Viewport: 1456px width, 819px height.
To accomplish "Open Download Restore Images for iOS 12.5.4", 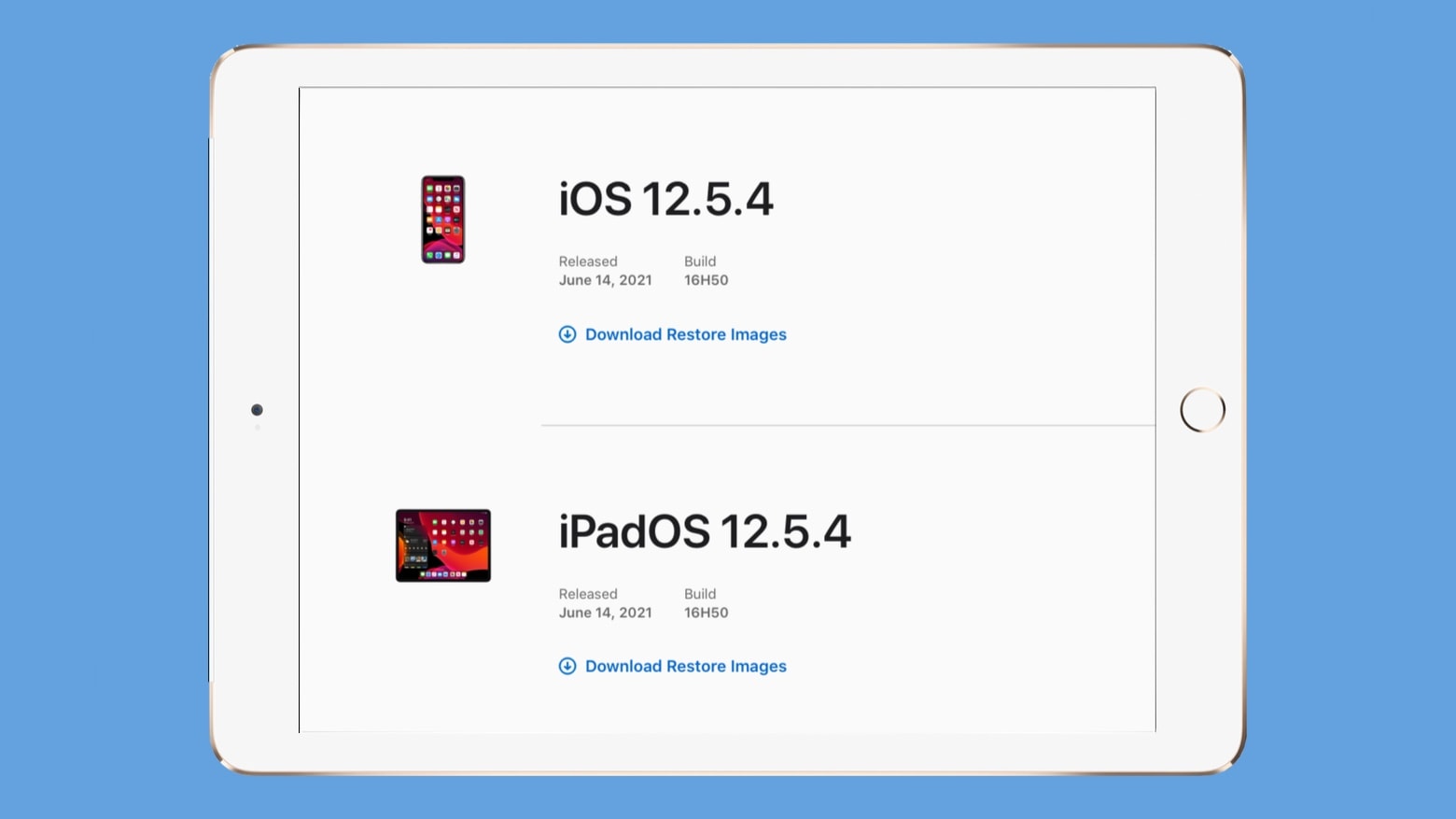I will pyautogui.click(x=685, y=334).
